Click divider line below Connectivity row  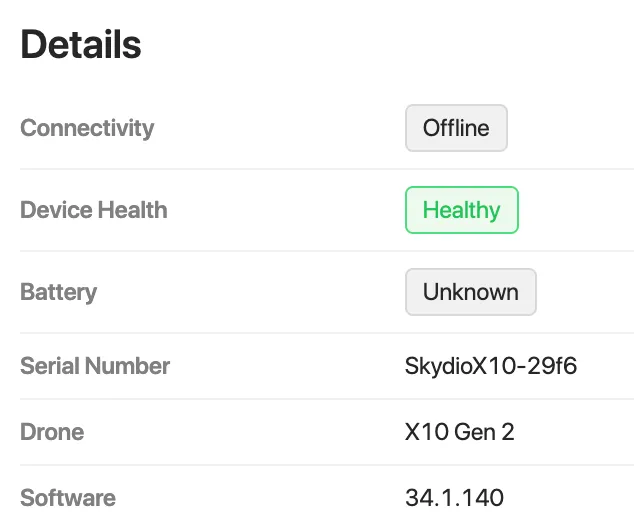(x=327, y=169)
